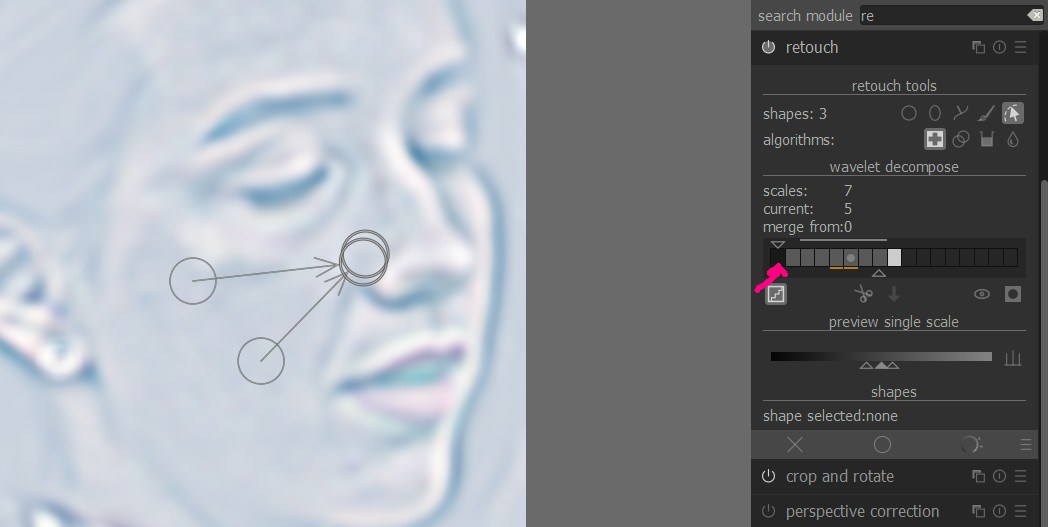Activate the fill algorithm bucket icon
The width and height of the screenshot is (1048, 527).
[987, 139]
